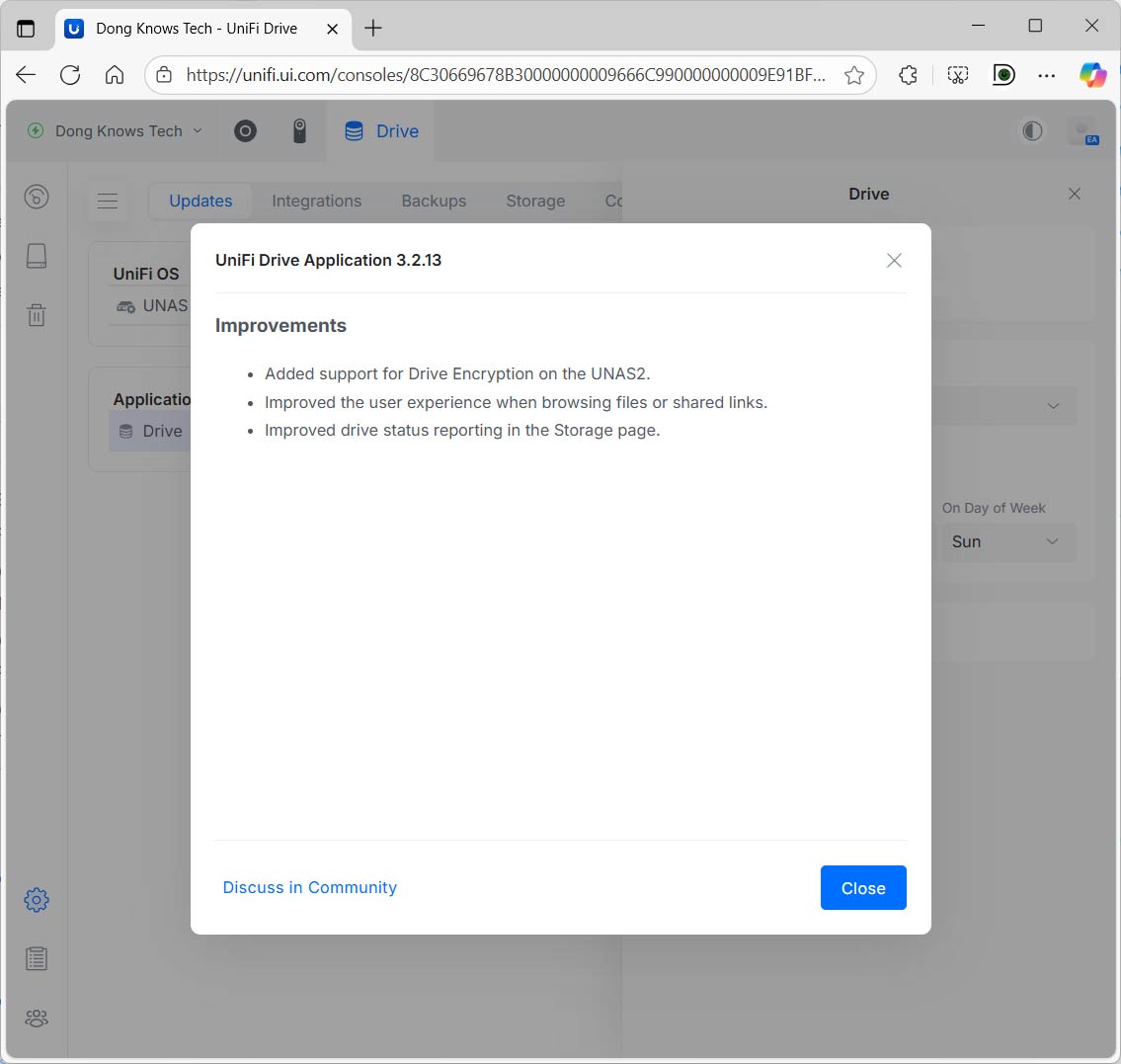The image size is (1121, 1064).
Task: Switch to the Integrations tab
Action: click(316, 202)
